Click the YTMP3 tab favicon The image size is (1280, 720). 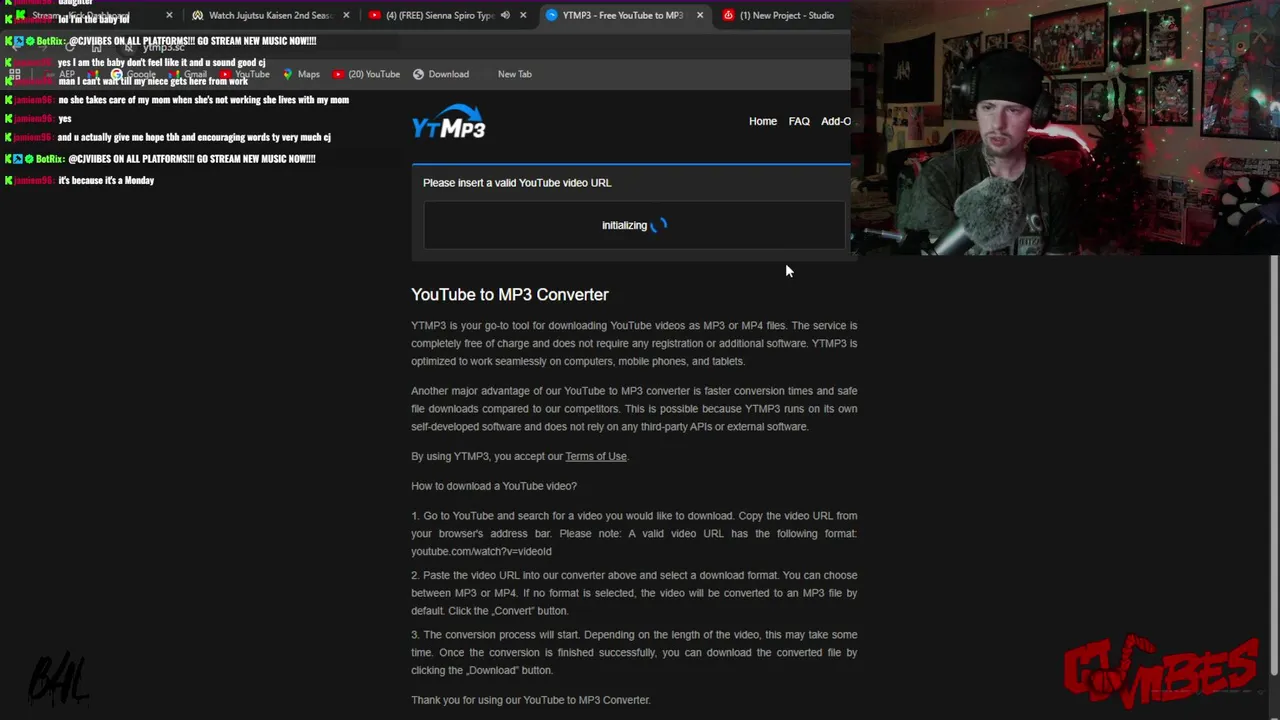(552, 15)
